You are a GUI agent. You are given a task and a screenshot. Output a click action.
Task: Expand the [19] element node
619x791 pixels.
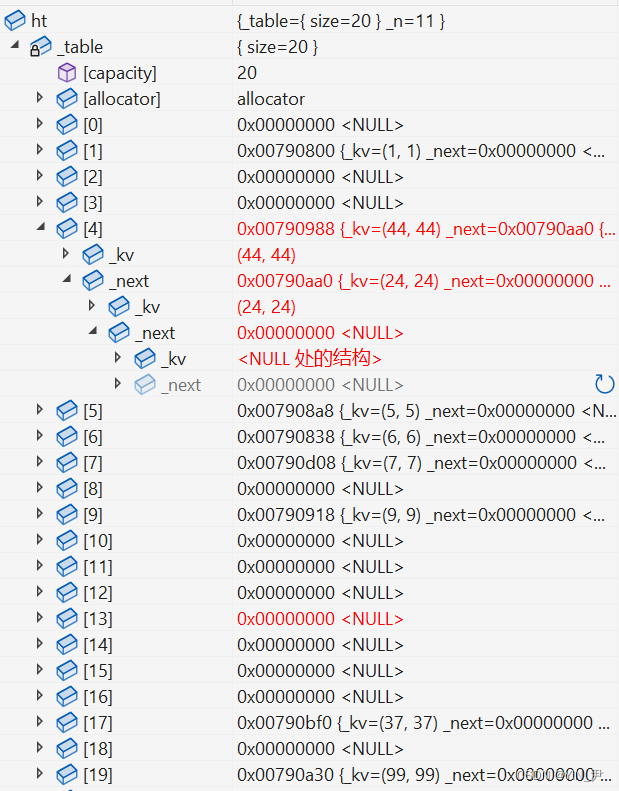(40, 773)
